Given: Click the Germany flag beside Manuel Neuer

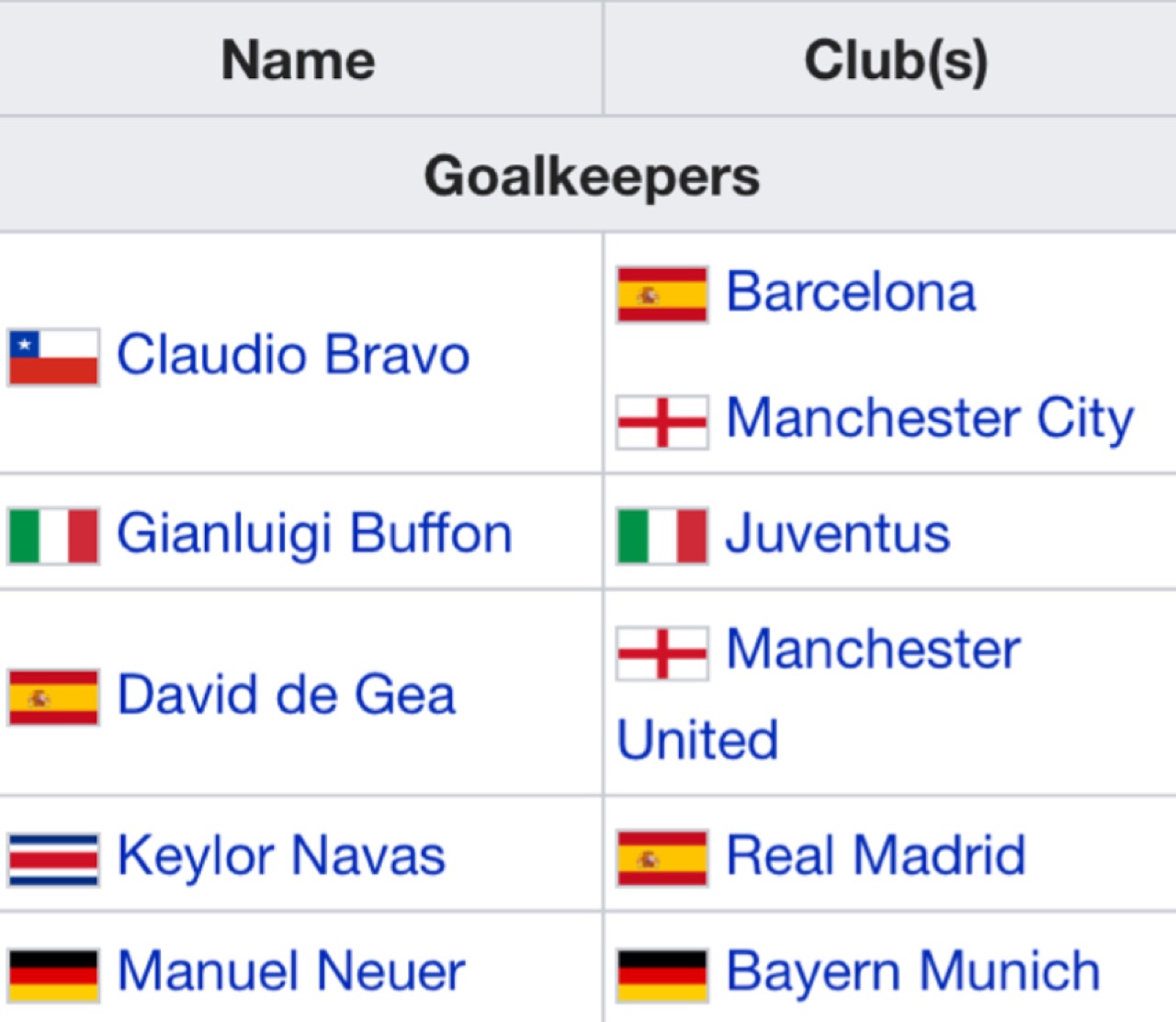Looking at the screenshot, I should click(x=53, y=975).
